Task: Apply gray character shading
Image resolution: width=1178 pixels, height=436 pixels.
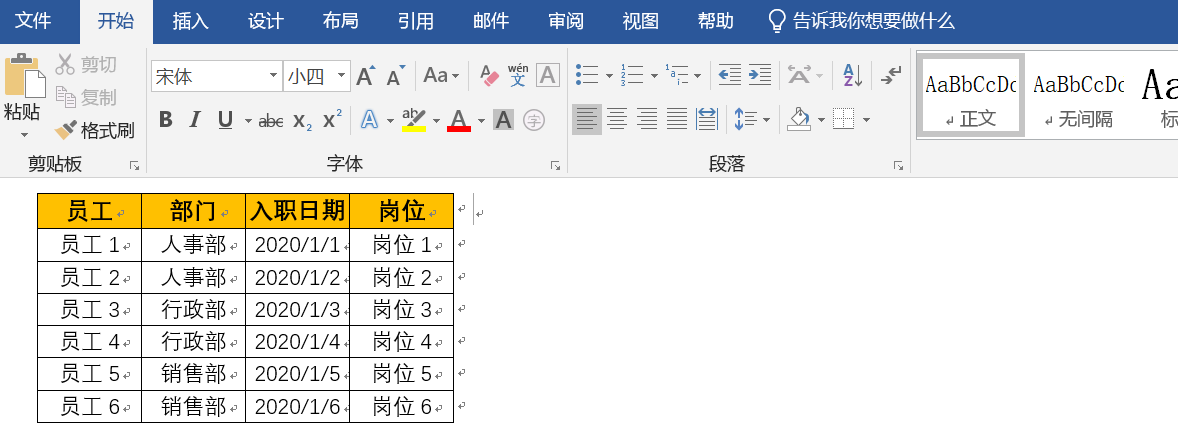Action: [503, 120]
